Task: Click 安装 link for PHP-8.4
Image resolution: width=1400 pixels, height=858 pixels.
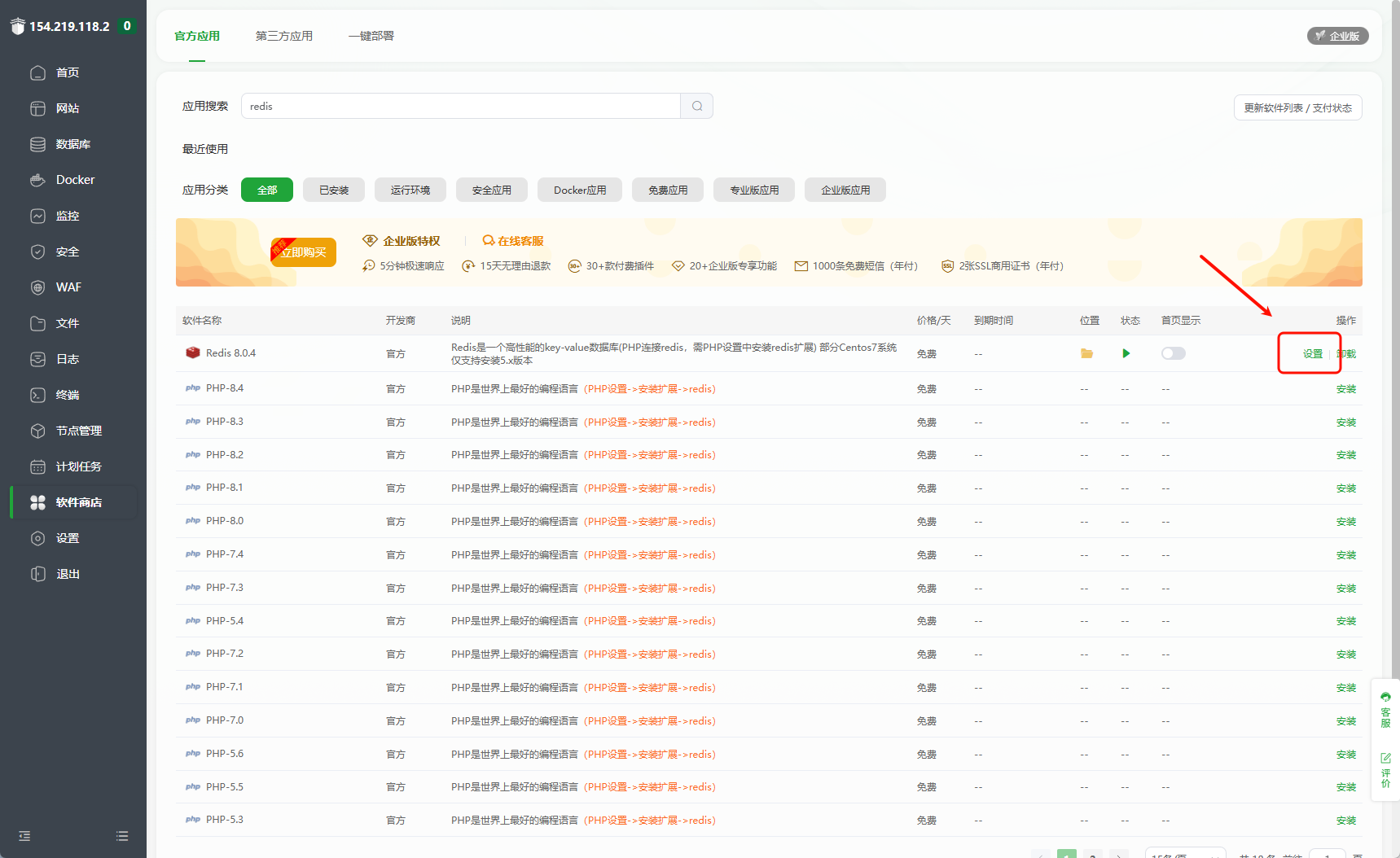Action: point(1345,389)
